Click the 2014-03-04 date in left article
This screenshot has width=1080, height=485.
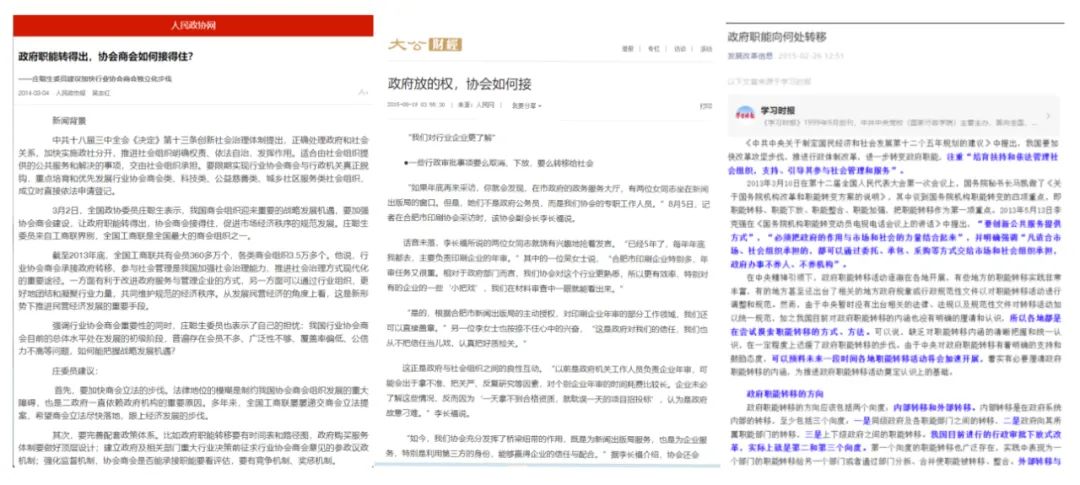pos(34,92)
